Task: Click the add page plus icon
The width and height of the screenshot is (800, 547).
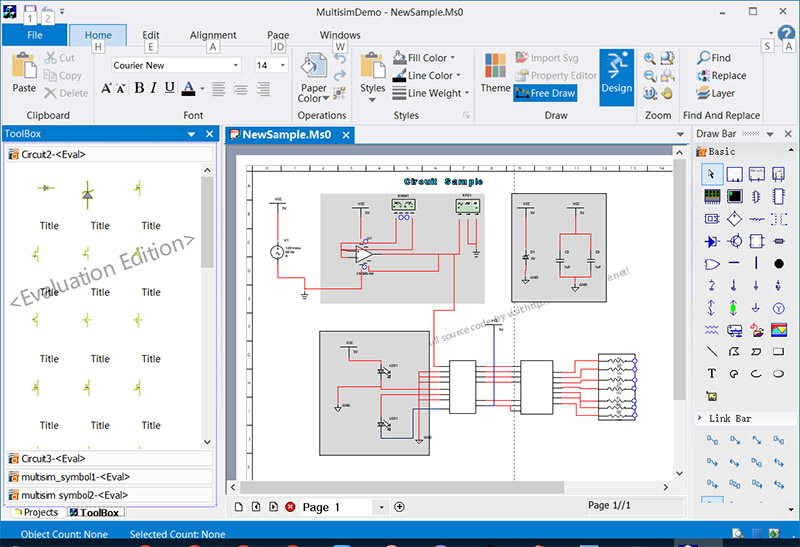Action: pos(399,507)
